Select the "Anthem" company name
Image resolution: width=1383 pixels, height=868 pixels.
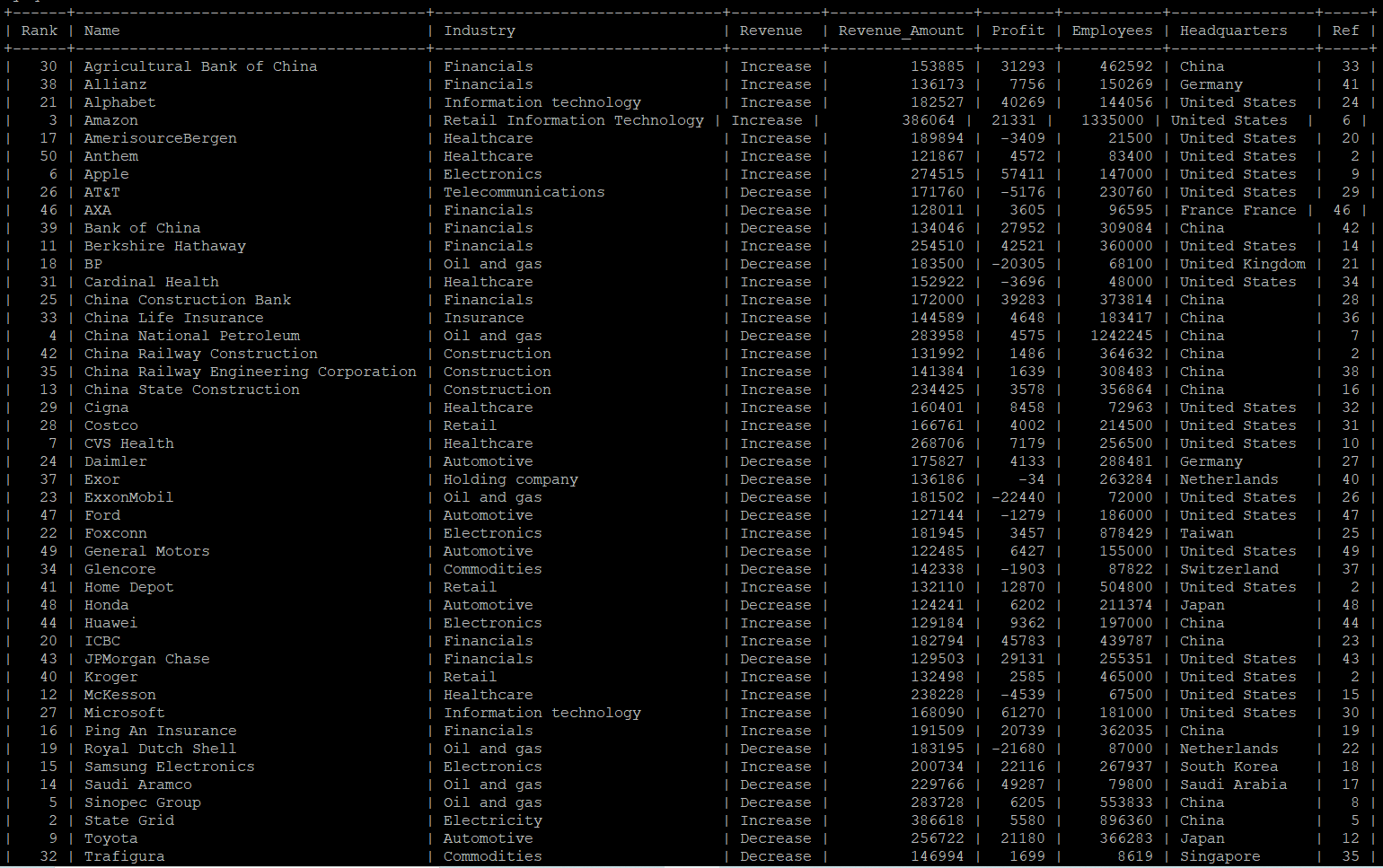pos(110,156)
